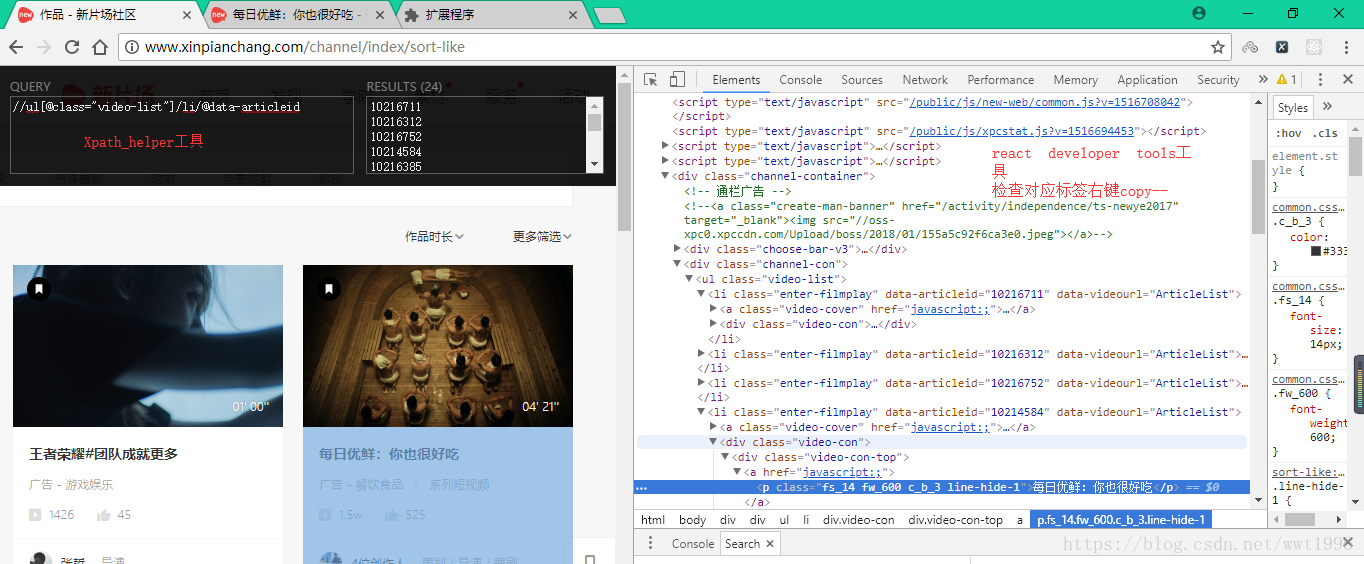Toggle :hov element state panel

click(1289, 133)
